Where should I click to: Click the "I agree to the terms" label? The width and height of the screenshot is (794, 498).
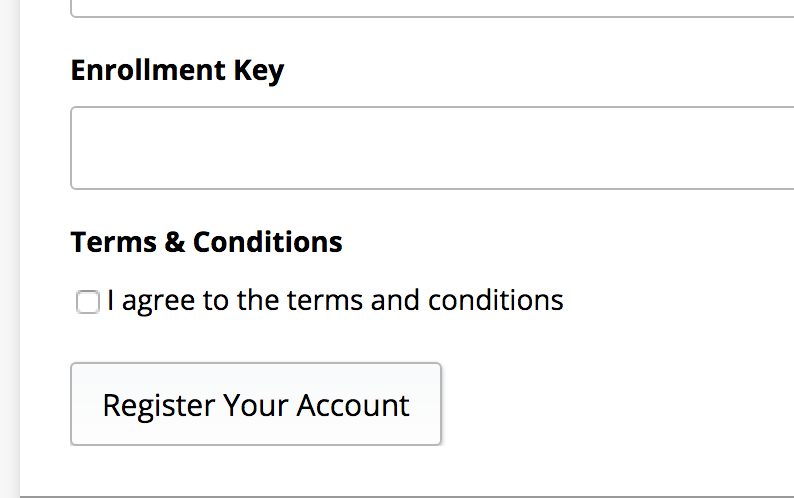click(335, 300)
